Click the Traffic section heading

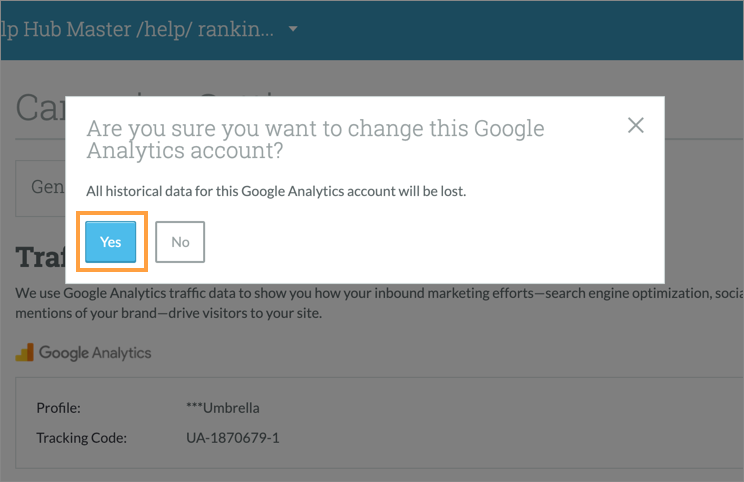coord(40,258)
